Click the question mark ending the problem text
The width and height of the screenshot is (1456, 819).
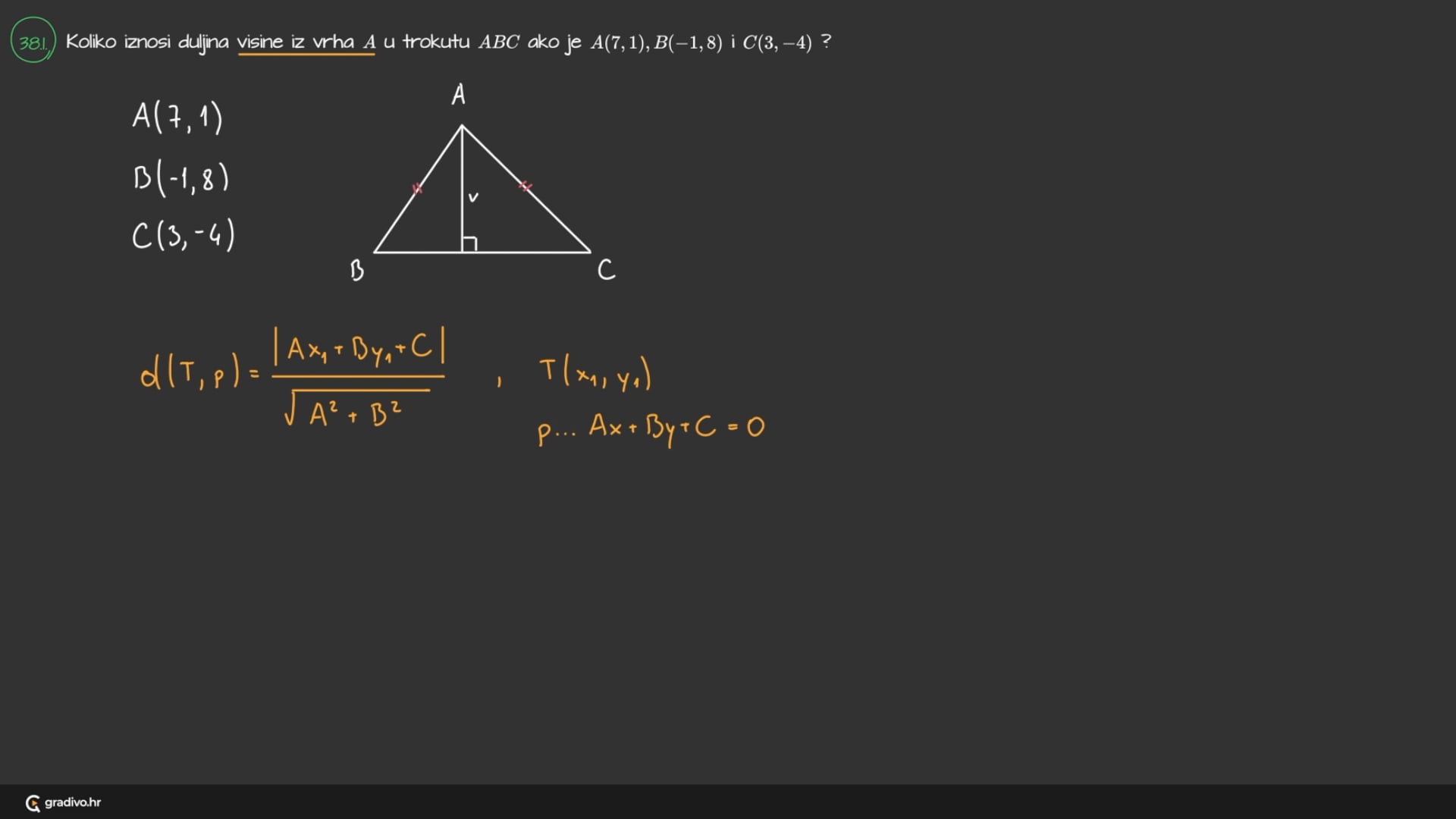pyautogui.click(x=826, y=42)
